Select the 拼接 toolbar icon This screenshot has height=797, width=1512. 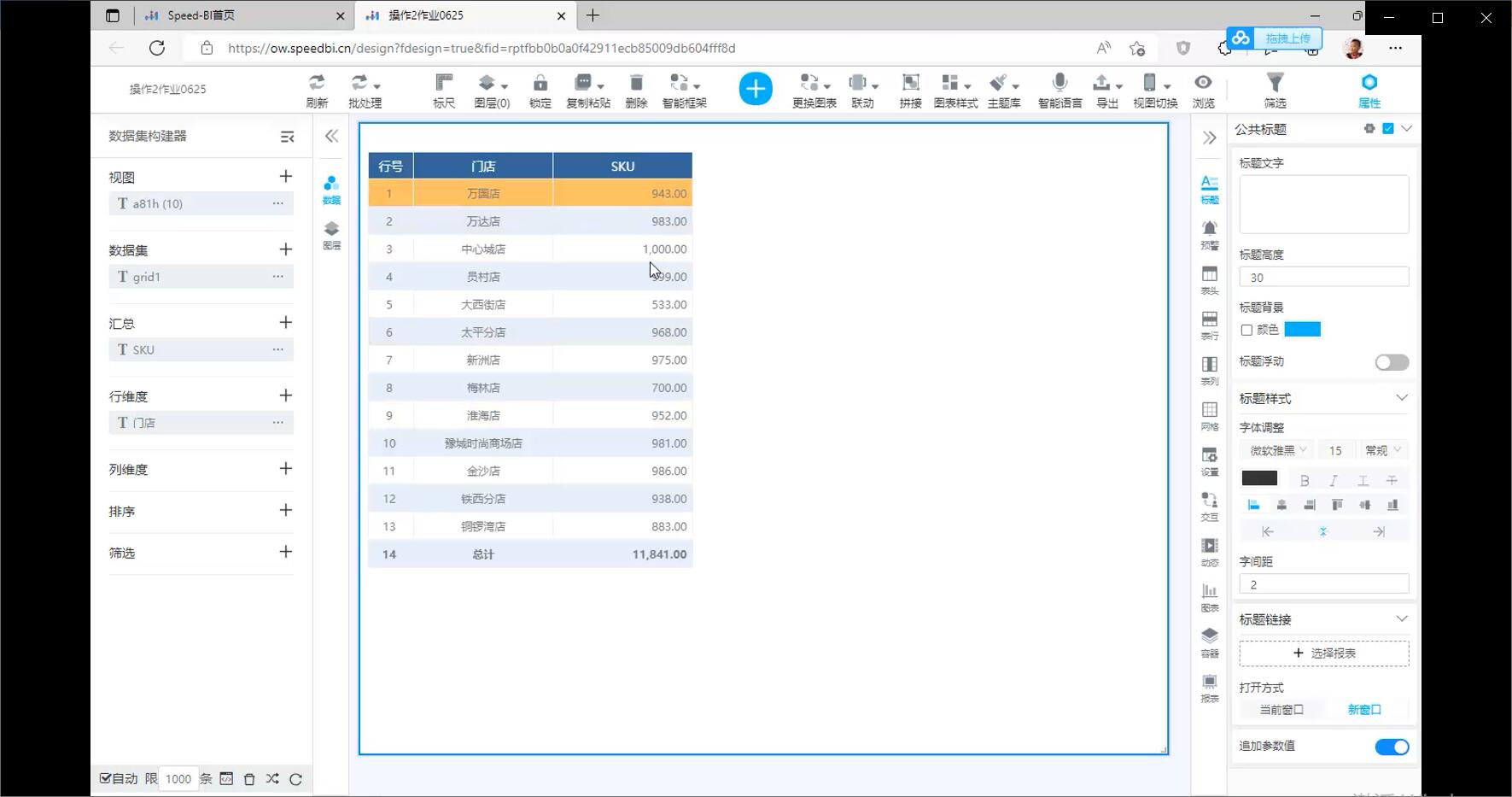point(910,89)
